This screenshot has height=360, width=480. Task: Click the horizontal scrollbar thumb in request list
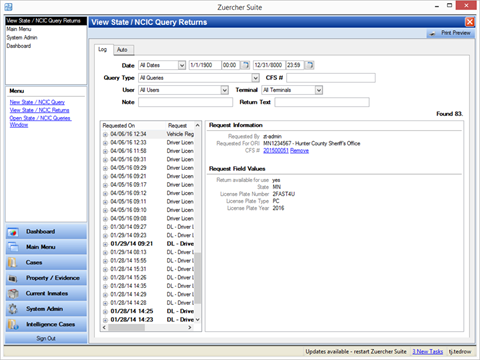coord(127,327)
